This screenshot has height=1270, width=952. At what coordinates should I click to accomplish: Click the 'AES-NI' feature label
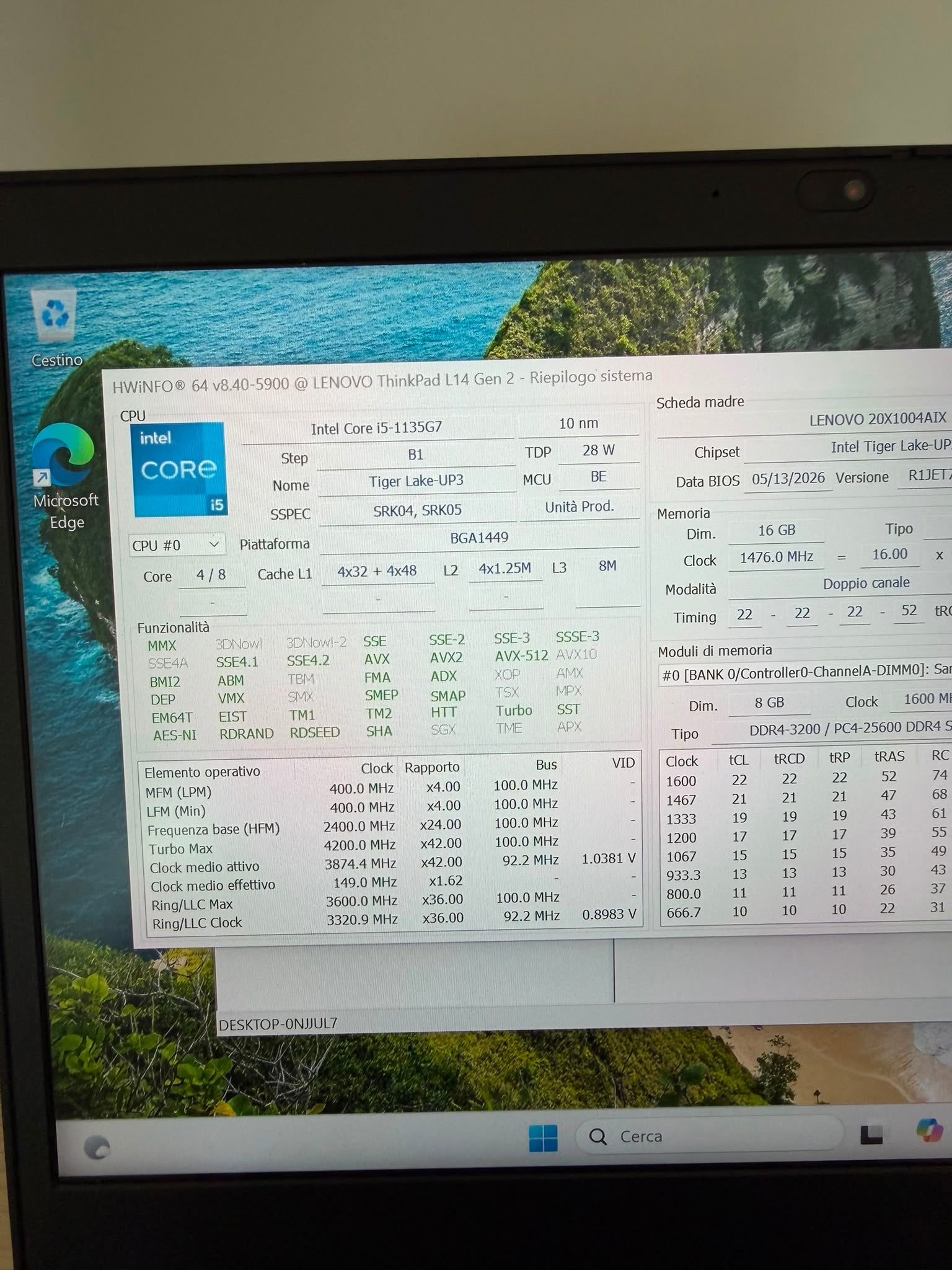pos(174,735)
